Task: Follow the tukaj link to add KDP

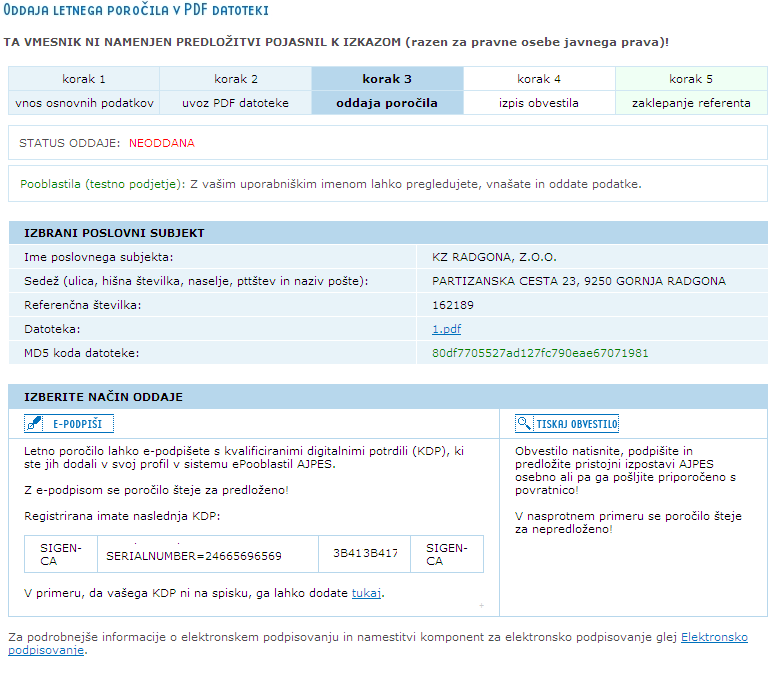Action: click(366, 593)
